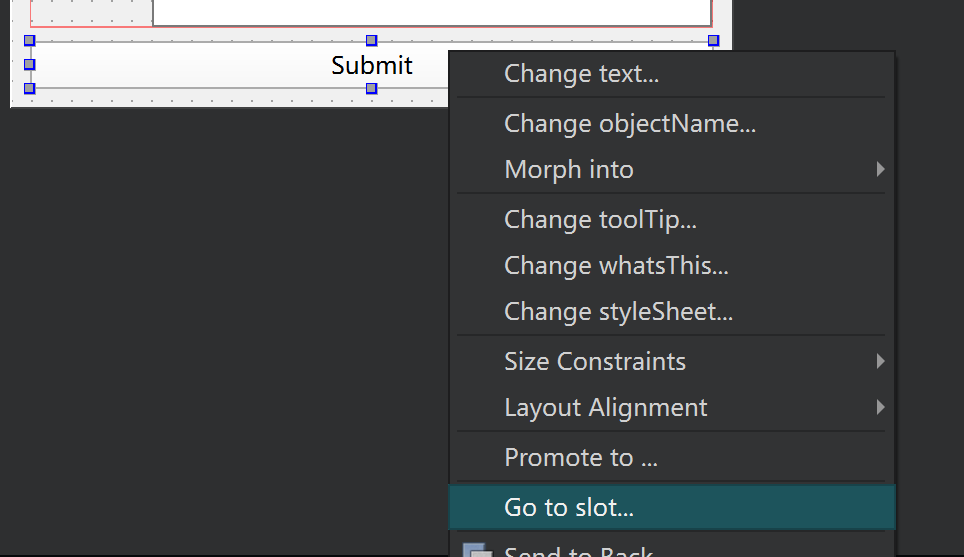Viewport: 964px width, 557px height.
Task: Open "Change toolTip..." option
Action: tap(600, 219)
